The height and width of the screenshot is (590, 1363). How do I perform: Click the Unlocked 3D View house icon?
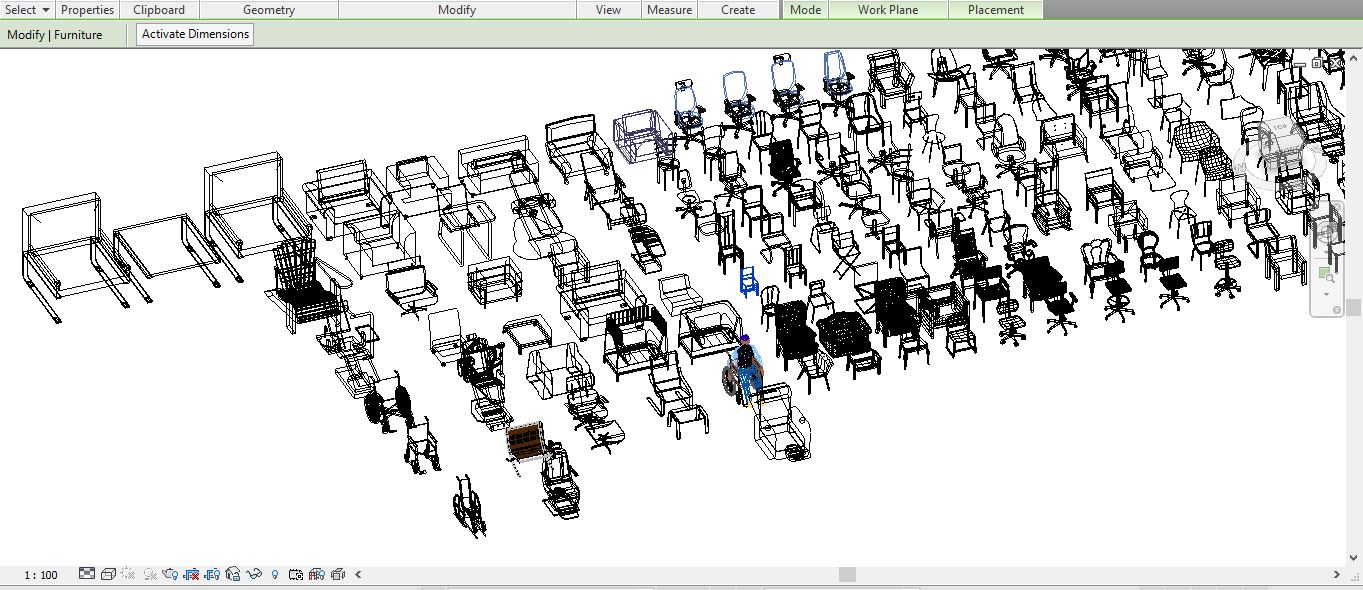click(233, 574)
